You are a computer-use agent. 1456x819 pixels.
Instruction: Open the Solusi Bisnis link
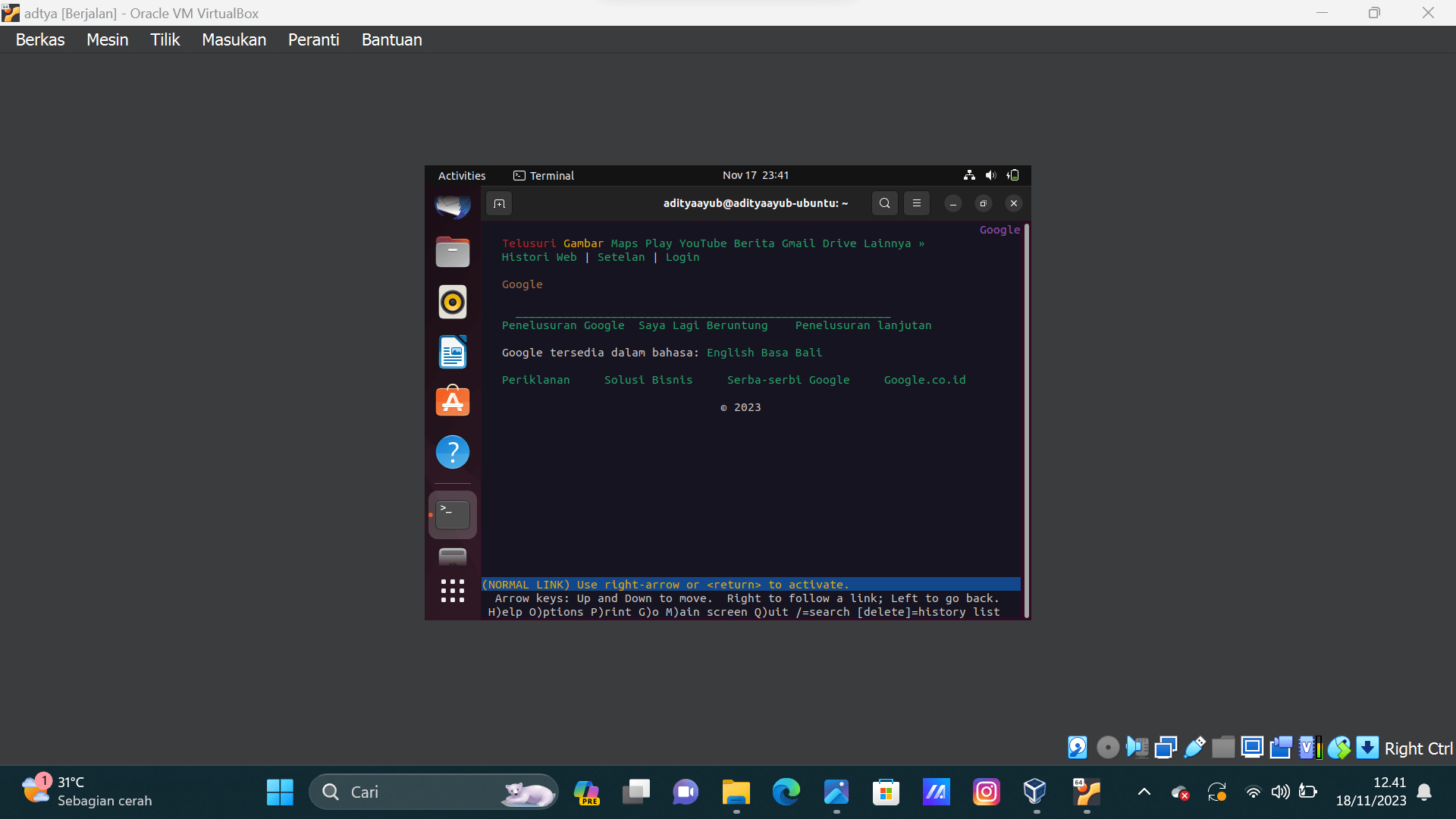tap(648, 380)
